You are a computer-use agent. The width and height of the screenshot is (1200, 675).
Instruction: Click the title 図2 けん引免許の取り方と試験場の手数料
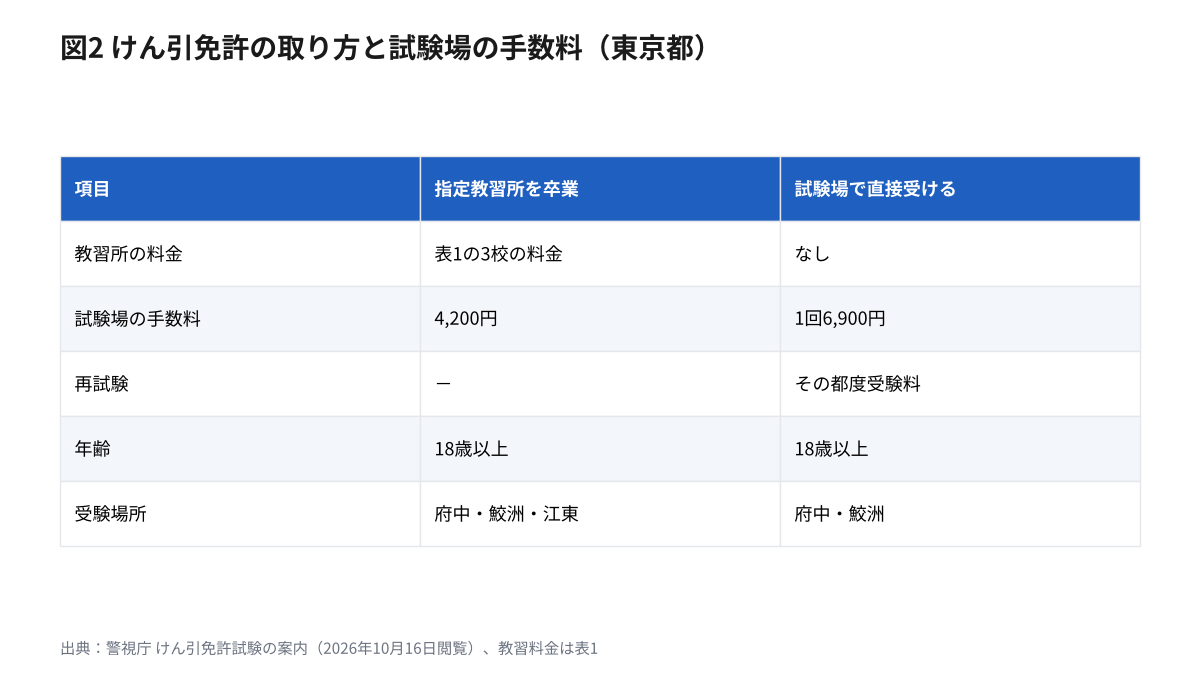[x=384, y=49]
